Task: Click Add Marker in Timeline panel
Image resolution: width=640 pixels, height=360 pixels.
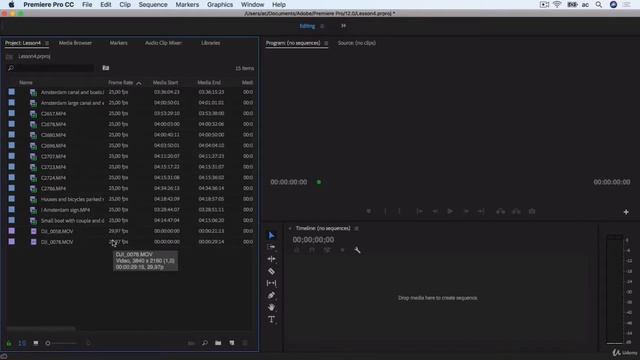Action: click(x=342, y=250)
